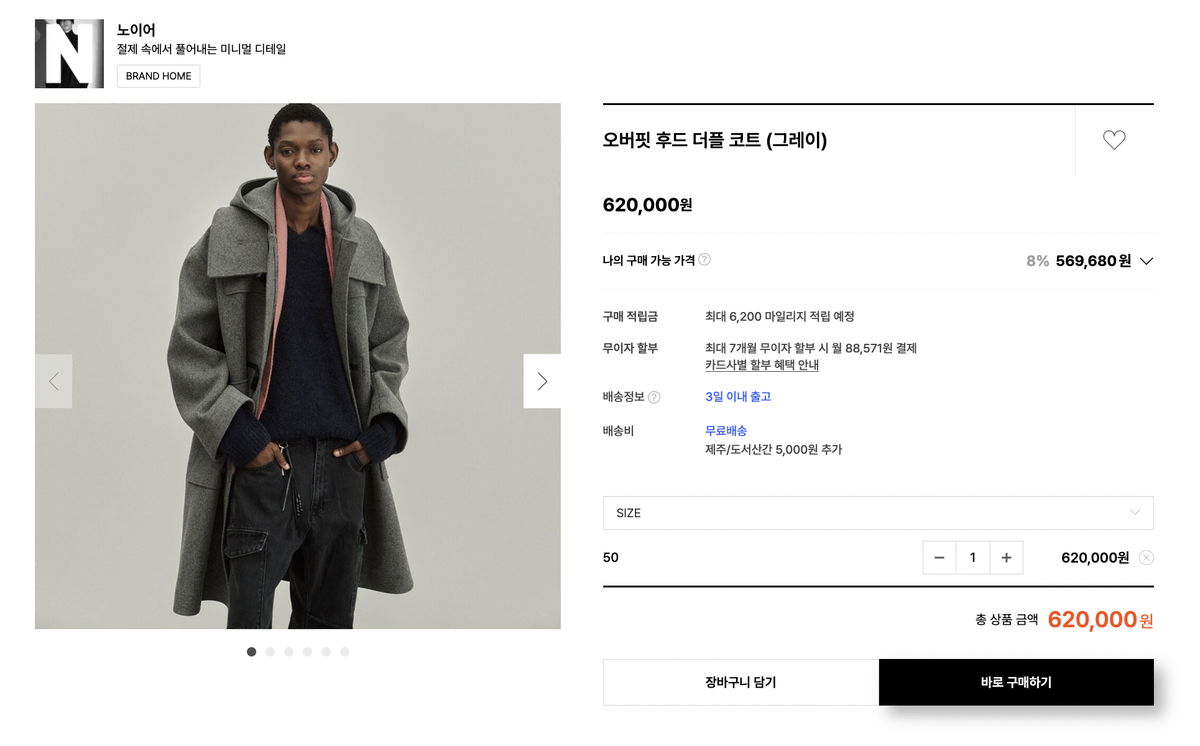Open 카드사별 할부 혜택 안내 link
This screenshot has width=1200, height=746.
pos(762,365)
